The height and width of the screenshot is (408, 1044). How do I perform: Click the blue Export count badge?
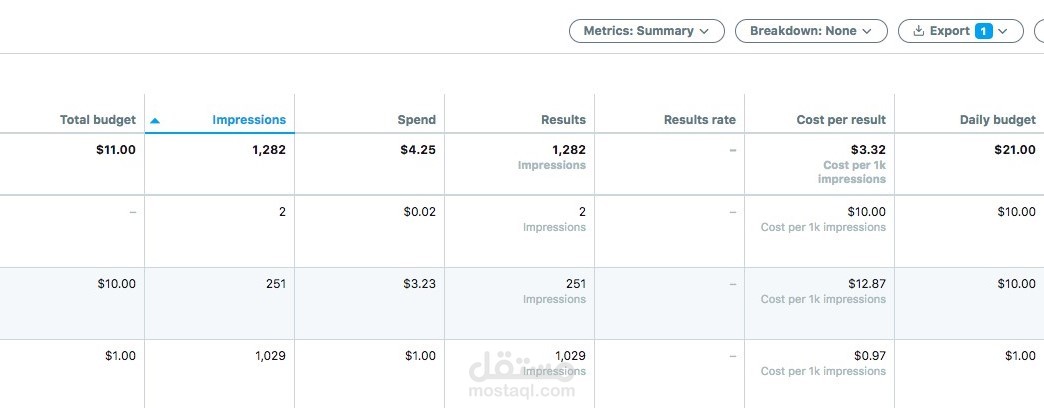984,31
